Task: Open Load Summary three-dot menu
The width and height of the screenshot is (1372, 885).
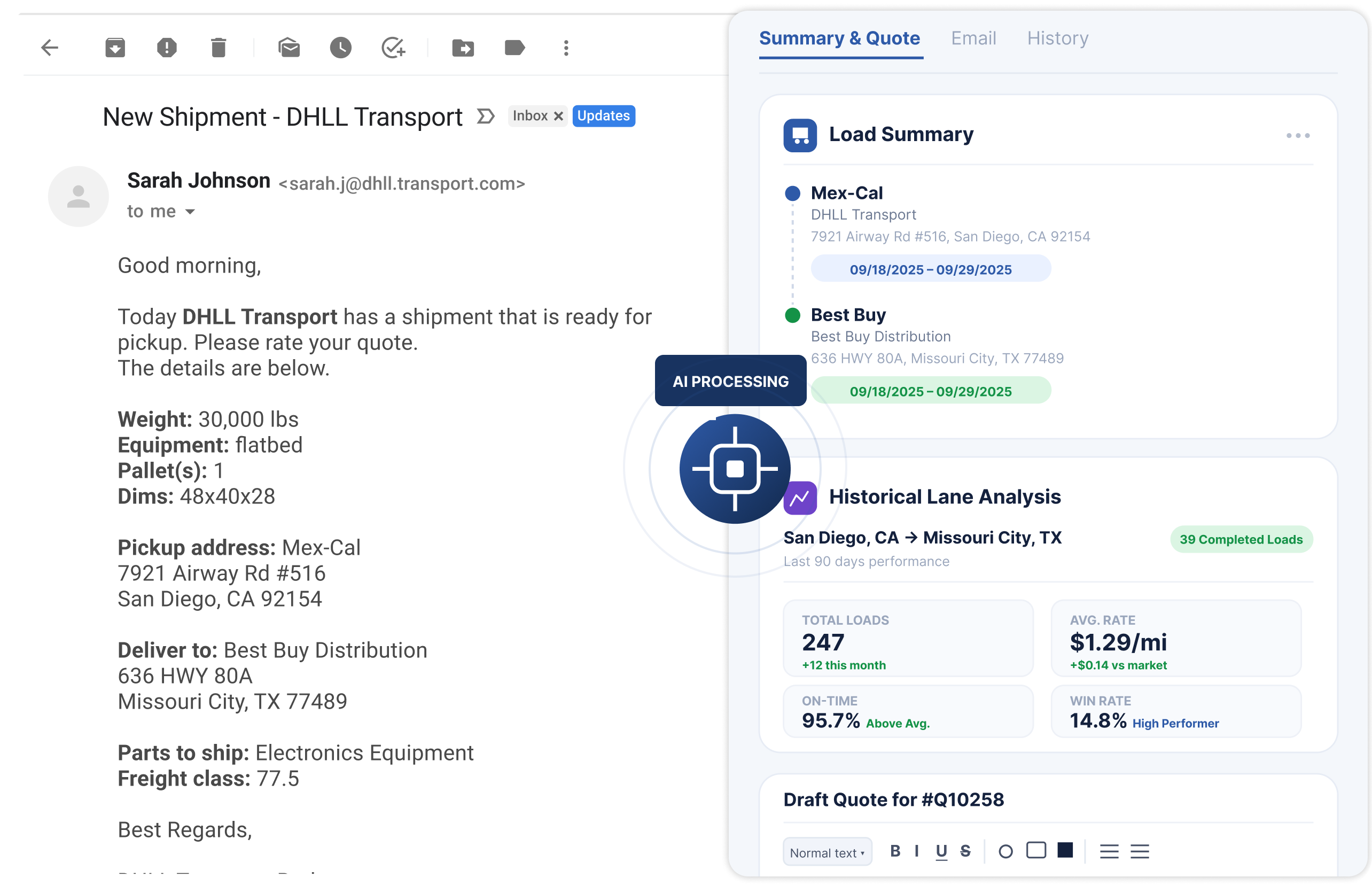Action: tap(1298, 136)
